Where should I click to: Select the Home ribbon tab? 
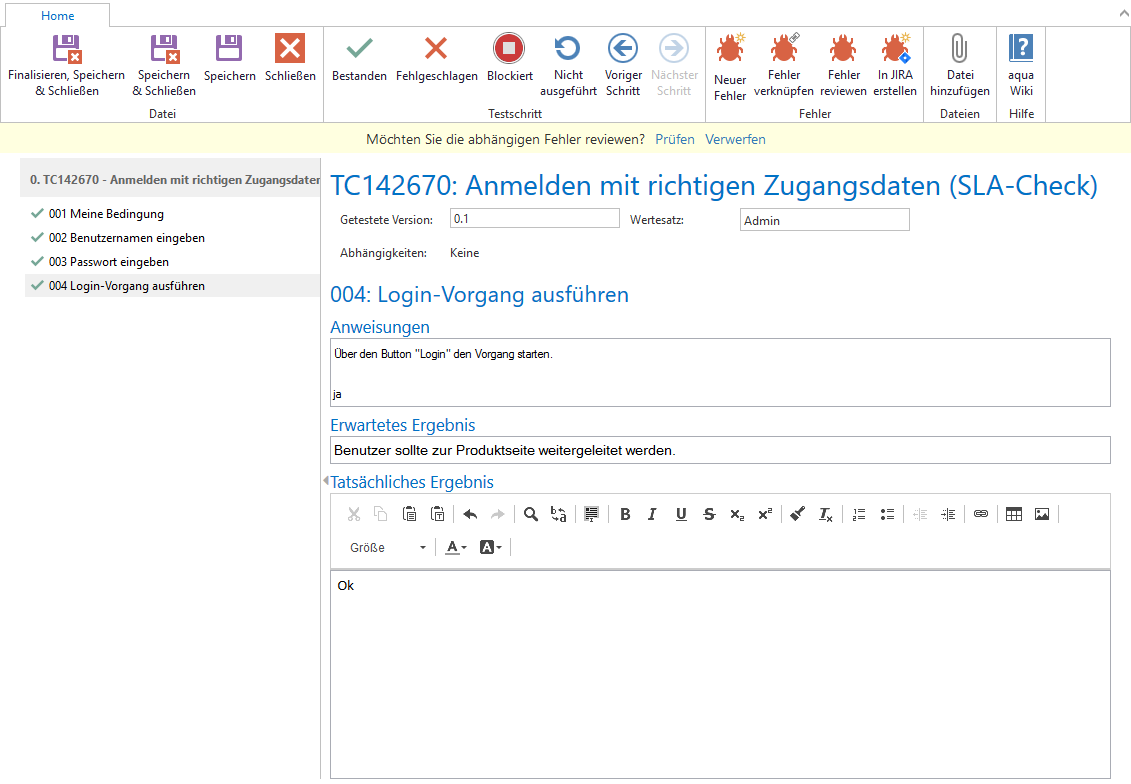click(57, 16)
